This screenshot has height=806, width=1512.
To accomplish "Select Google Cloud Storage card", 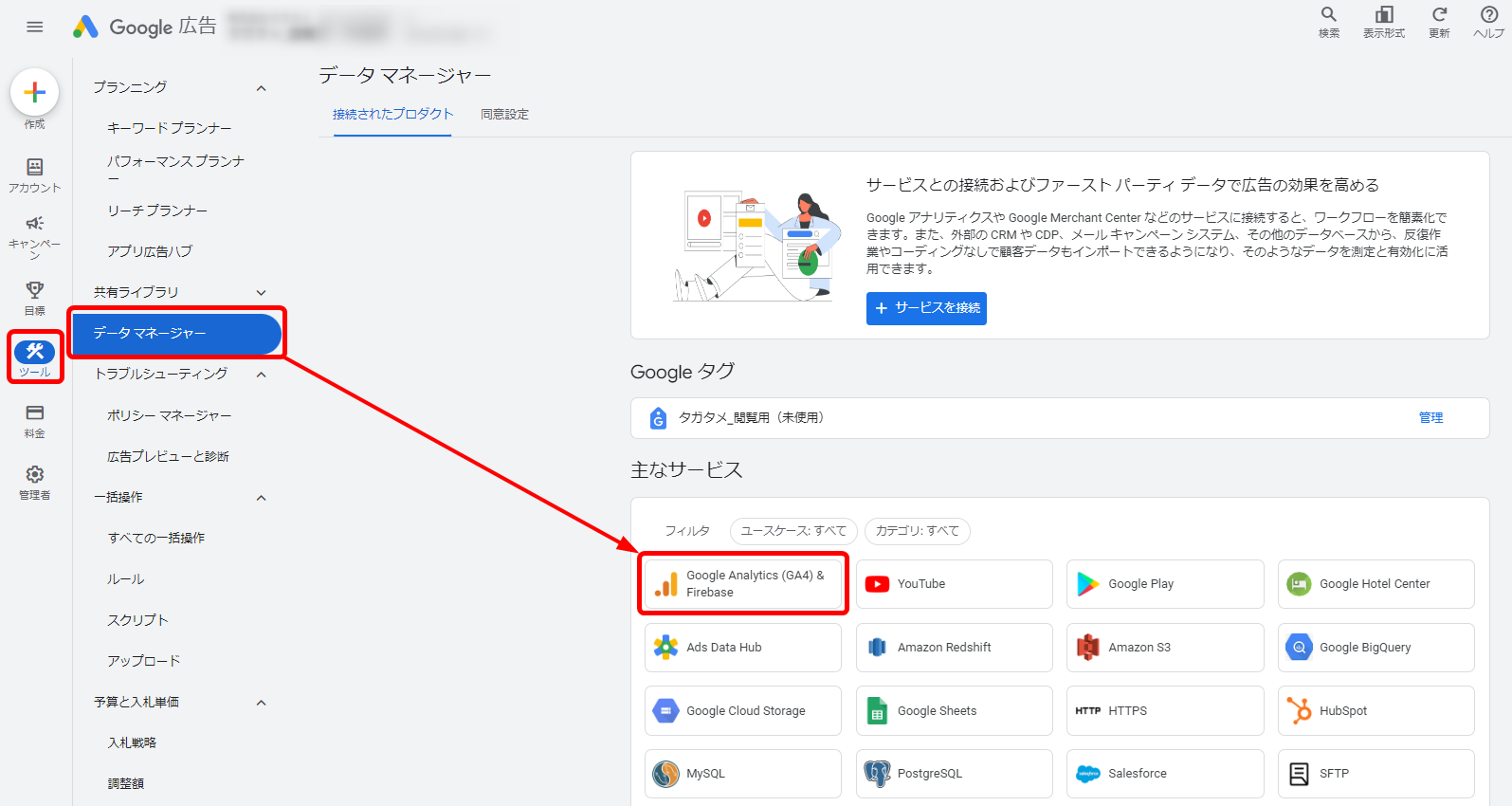I will pos(743,711).
